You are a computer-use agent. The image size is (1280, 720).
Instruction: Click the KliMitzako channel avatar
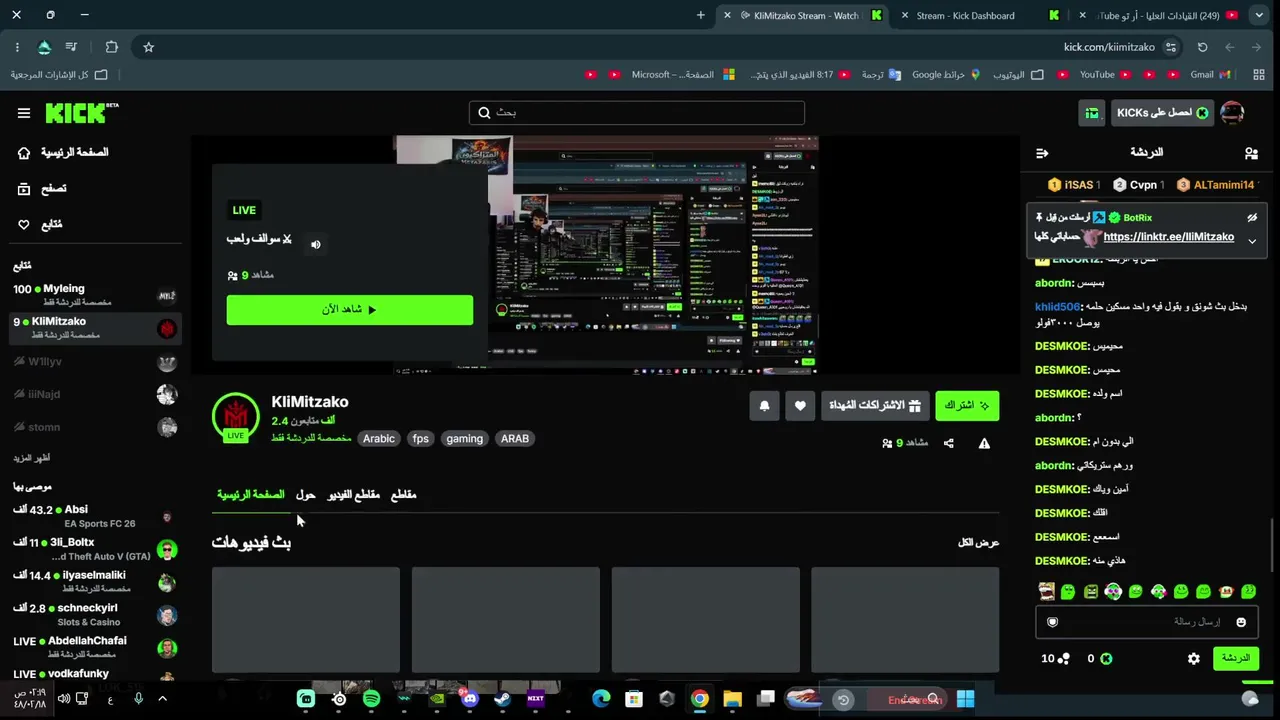236,416
